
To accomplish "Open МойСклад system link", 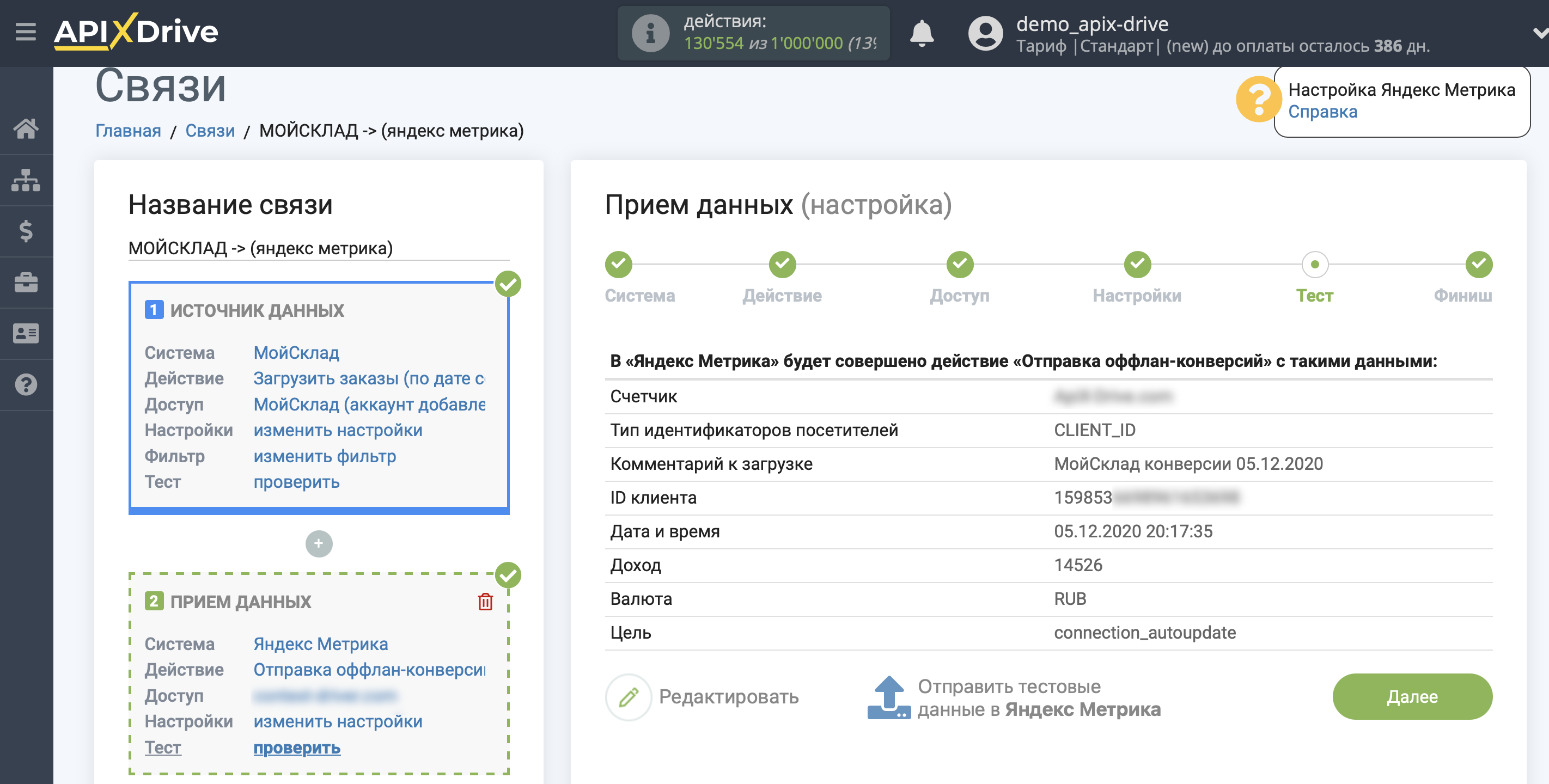I will 296,352.
